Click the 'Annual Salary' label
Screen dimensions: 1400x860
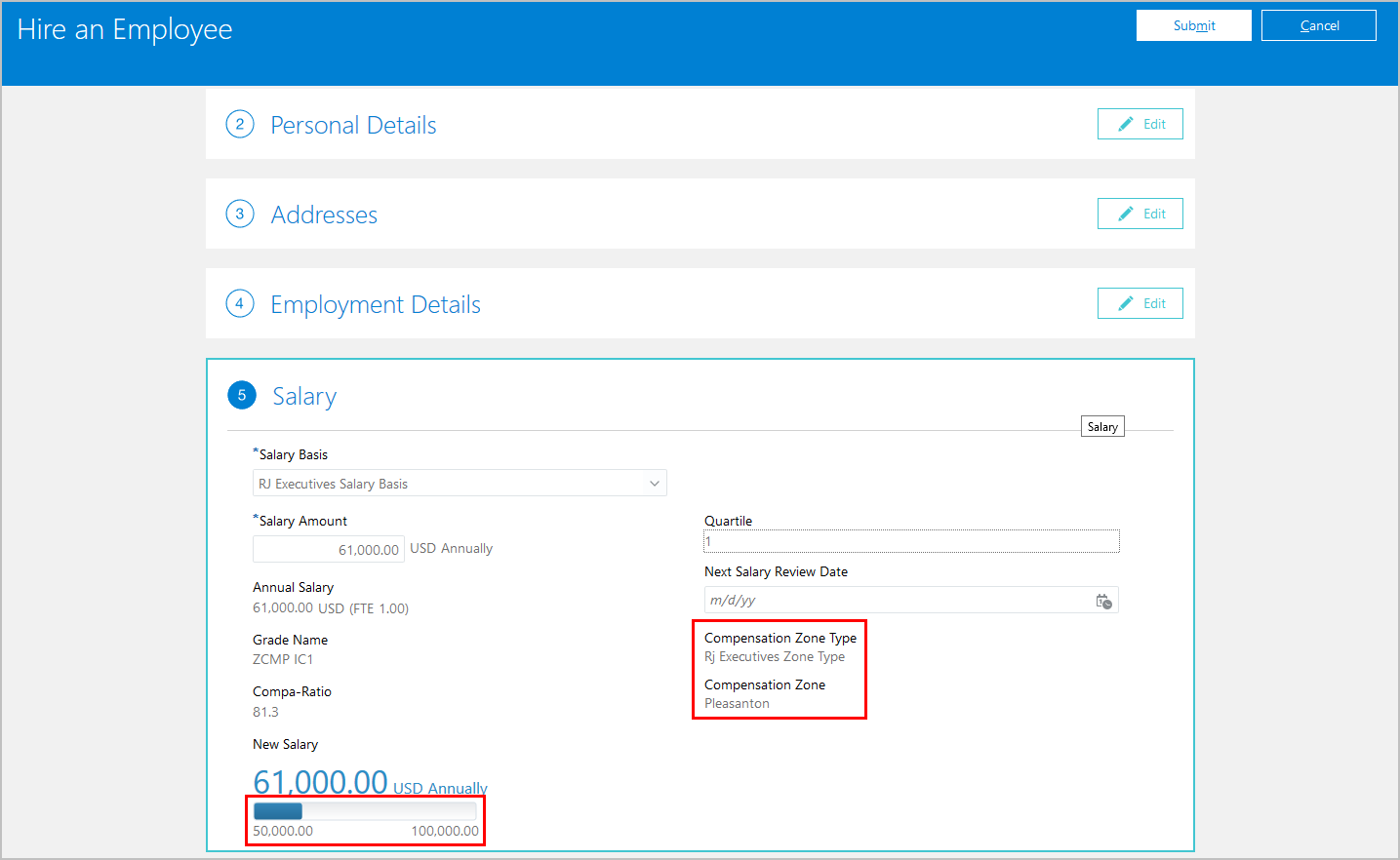click(293, 587)
